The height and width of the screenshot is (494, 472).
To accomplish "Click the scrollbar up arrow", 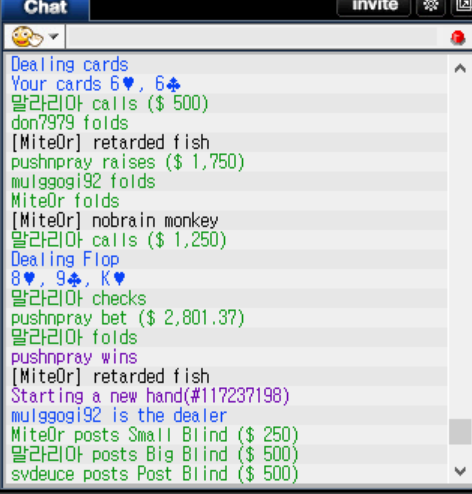I will (x=460, y=69).
